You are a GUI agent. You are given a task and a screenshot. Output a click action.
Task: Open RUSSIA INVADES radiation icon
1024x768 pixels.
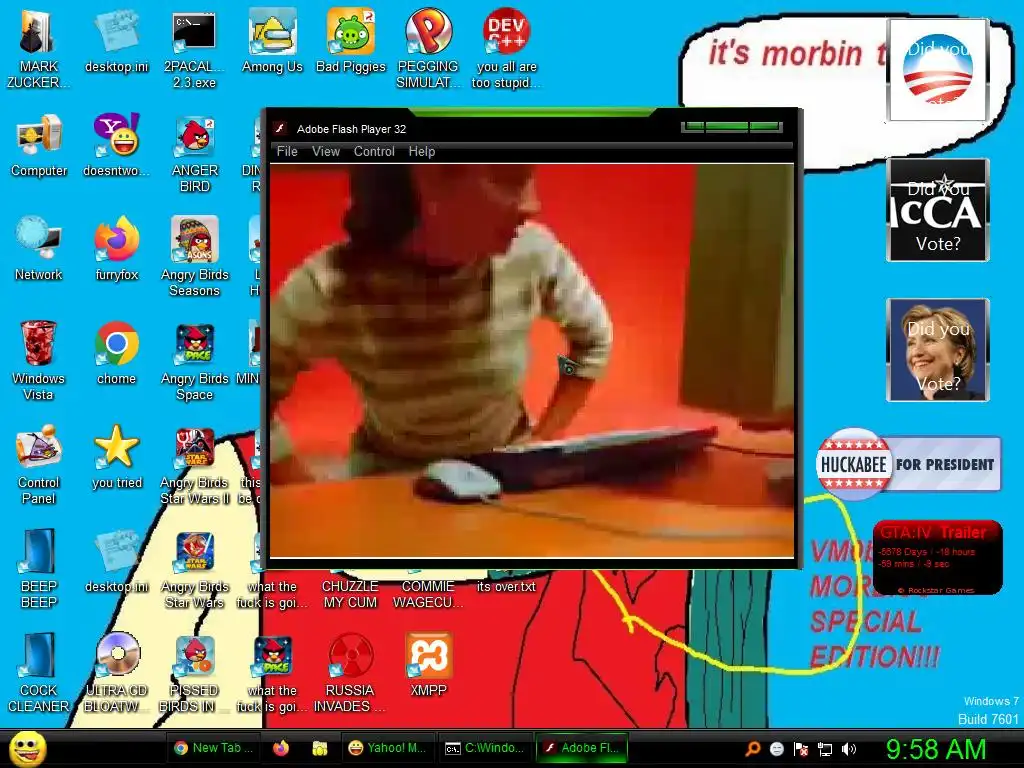point(350,673)
